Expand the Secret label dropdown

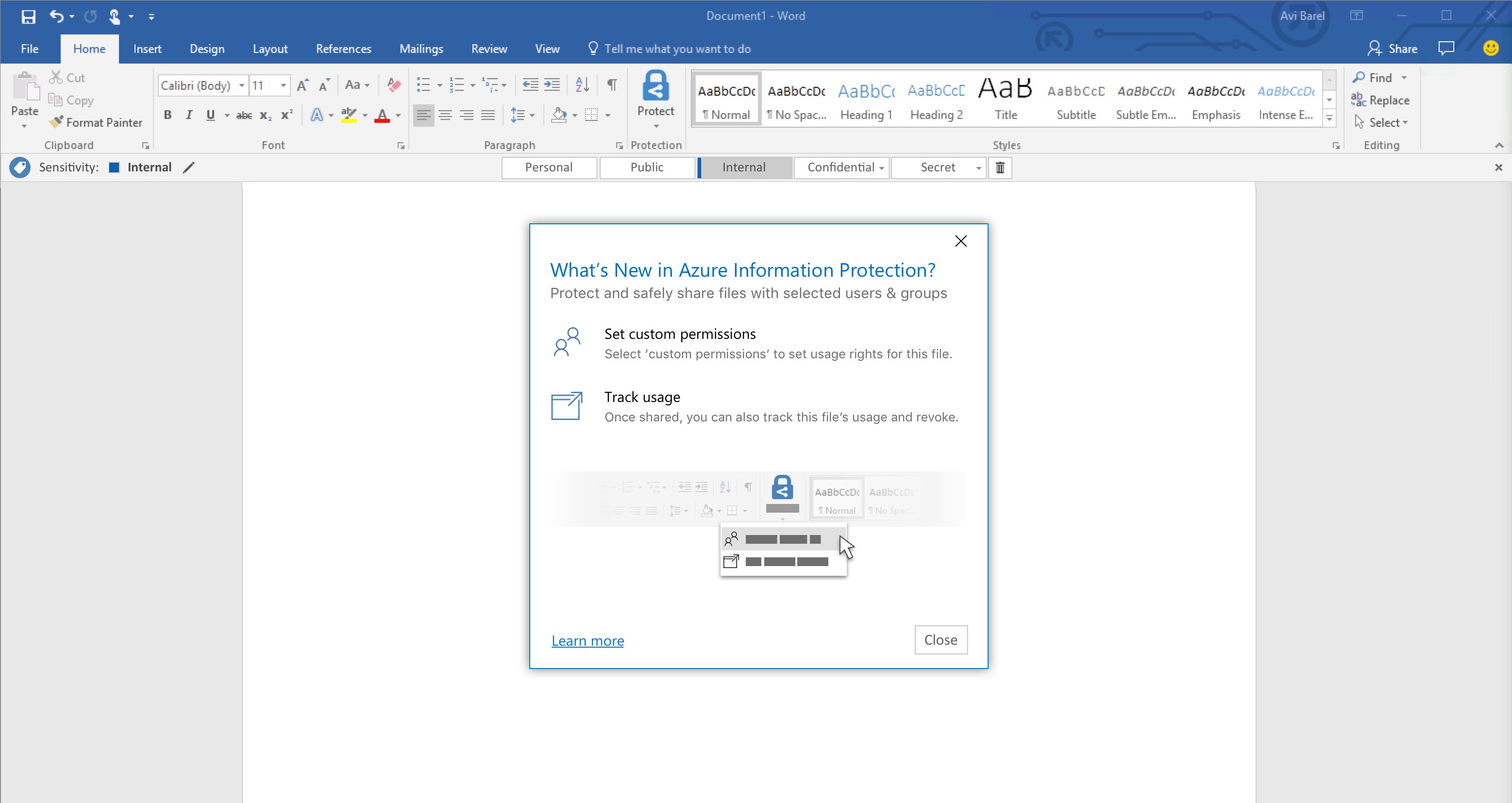point(978,168)
